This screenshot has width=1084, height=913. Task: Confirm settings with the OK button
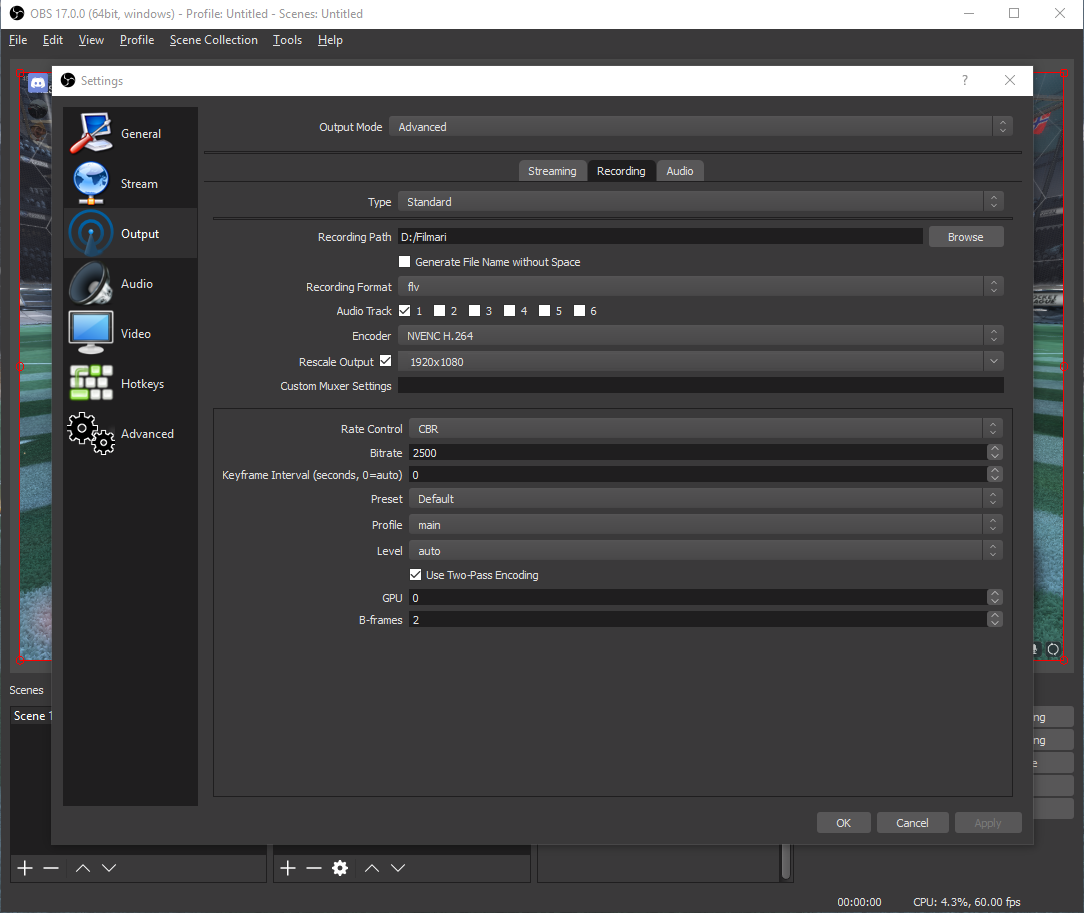(x=843, y=822)
